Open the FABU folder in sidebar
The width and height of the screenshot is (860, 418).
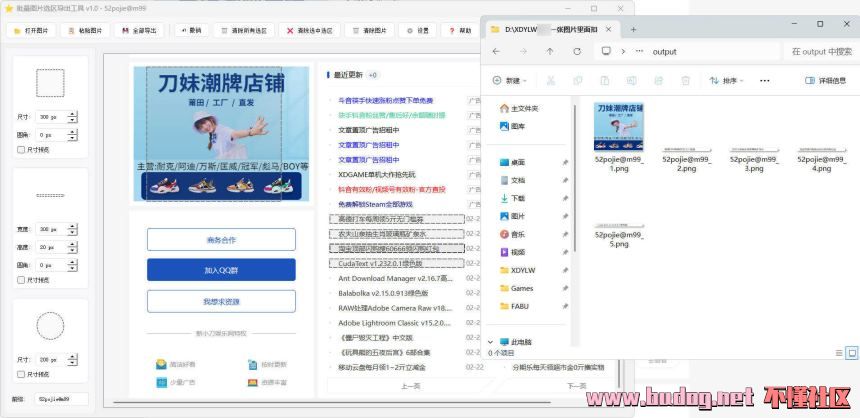[515, 306]
